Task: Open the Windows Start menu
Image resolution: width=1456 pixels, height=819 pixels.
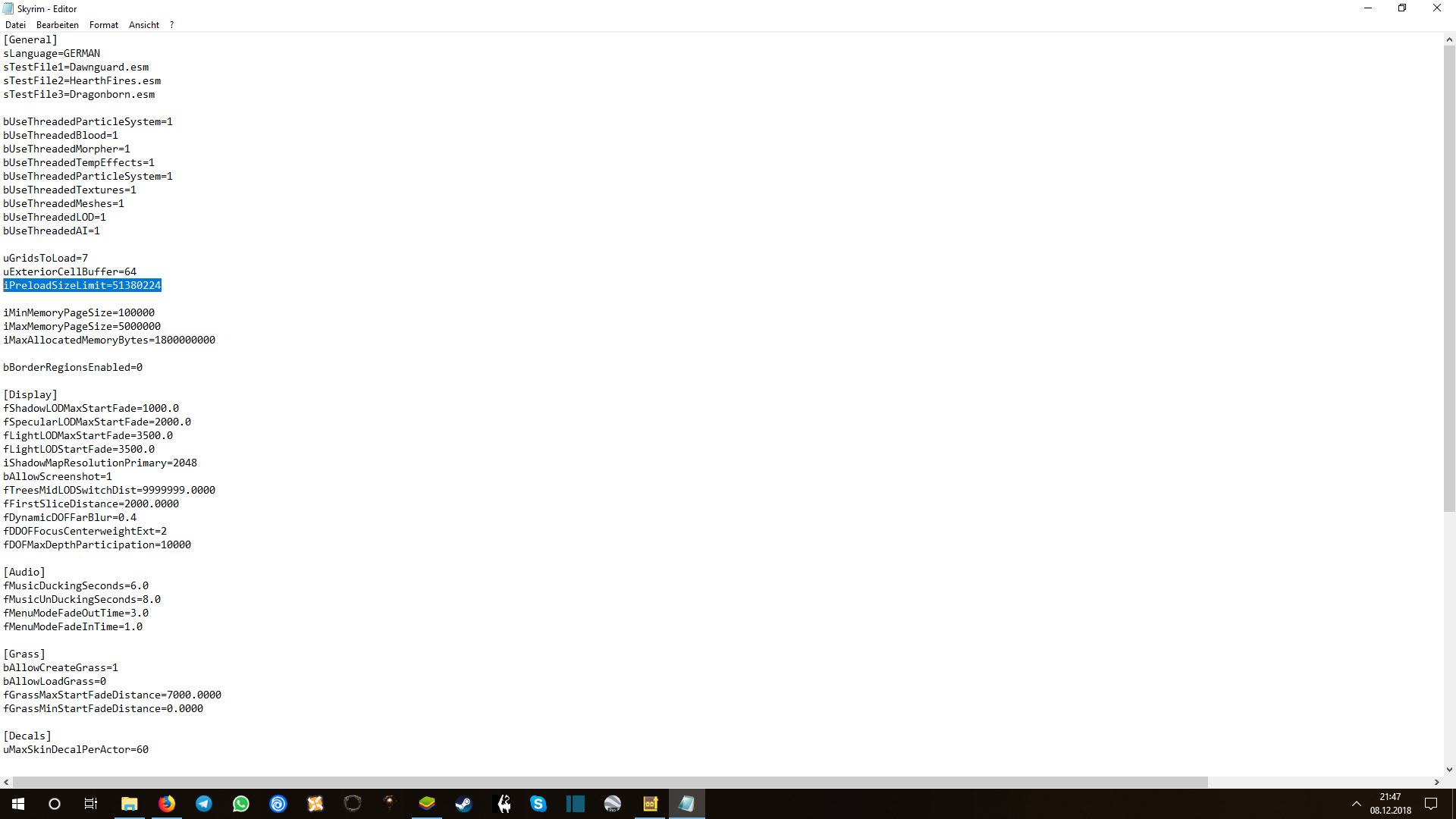Action: (x=17, y=804)
